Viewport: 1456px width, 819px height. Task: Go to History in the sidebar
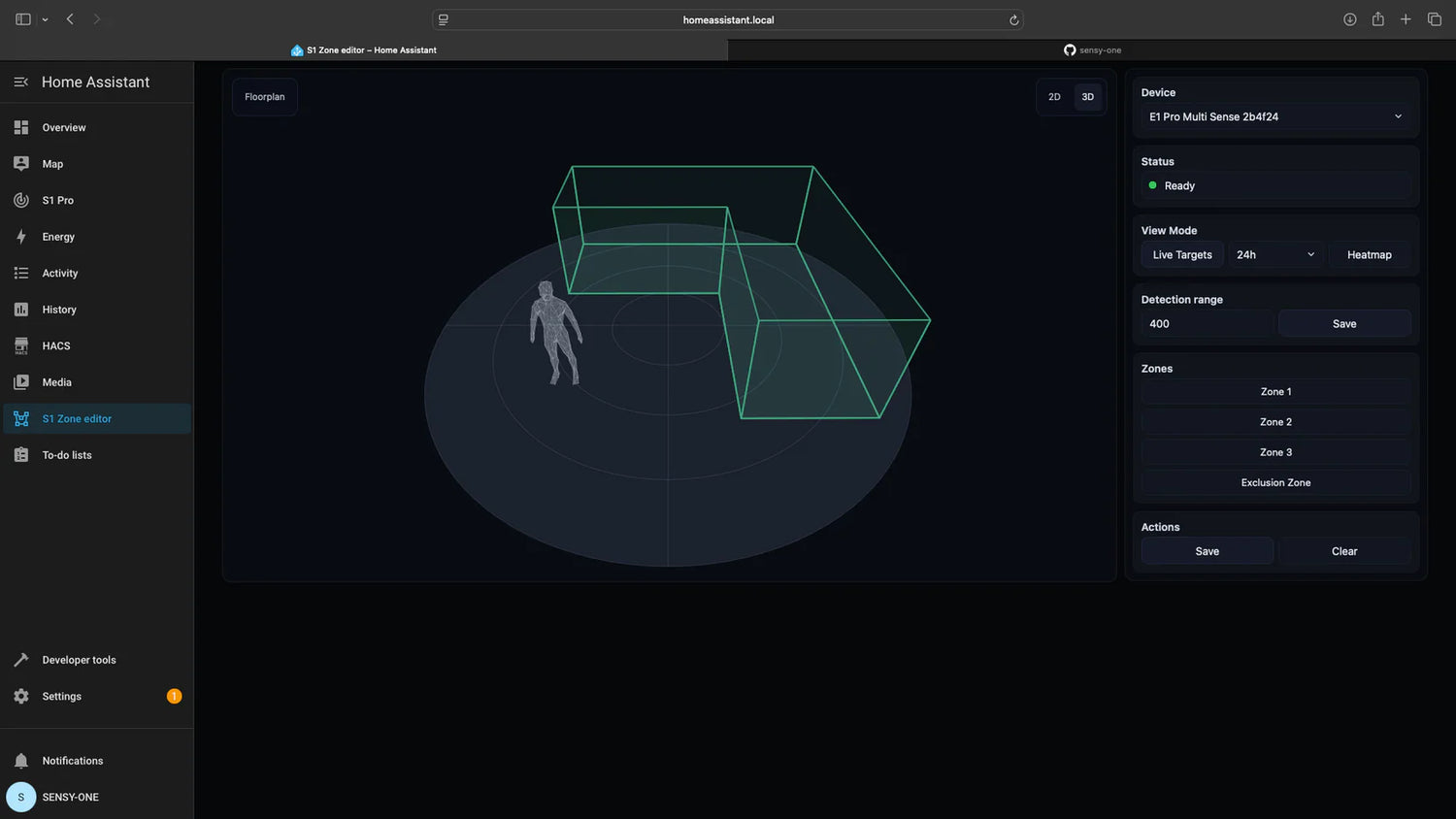coord(59,310)
